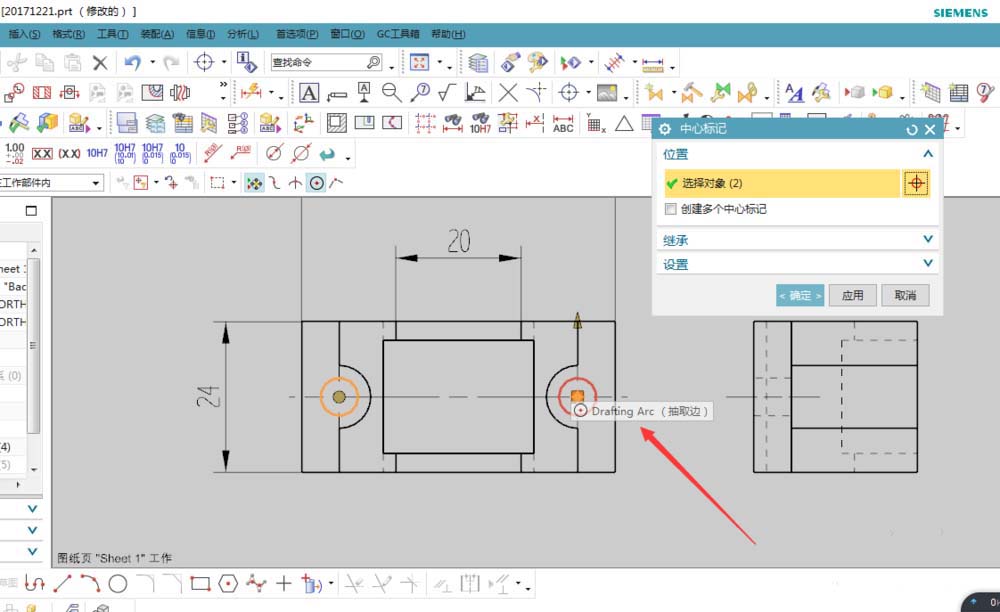Click the Delete X icon in top toolbar

click(100, 62)
